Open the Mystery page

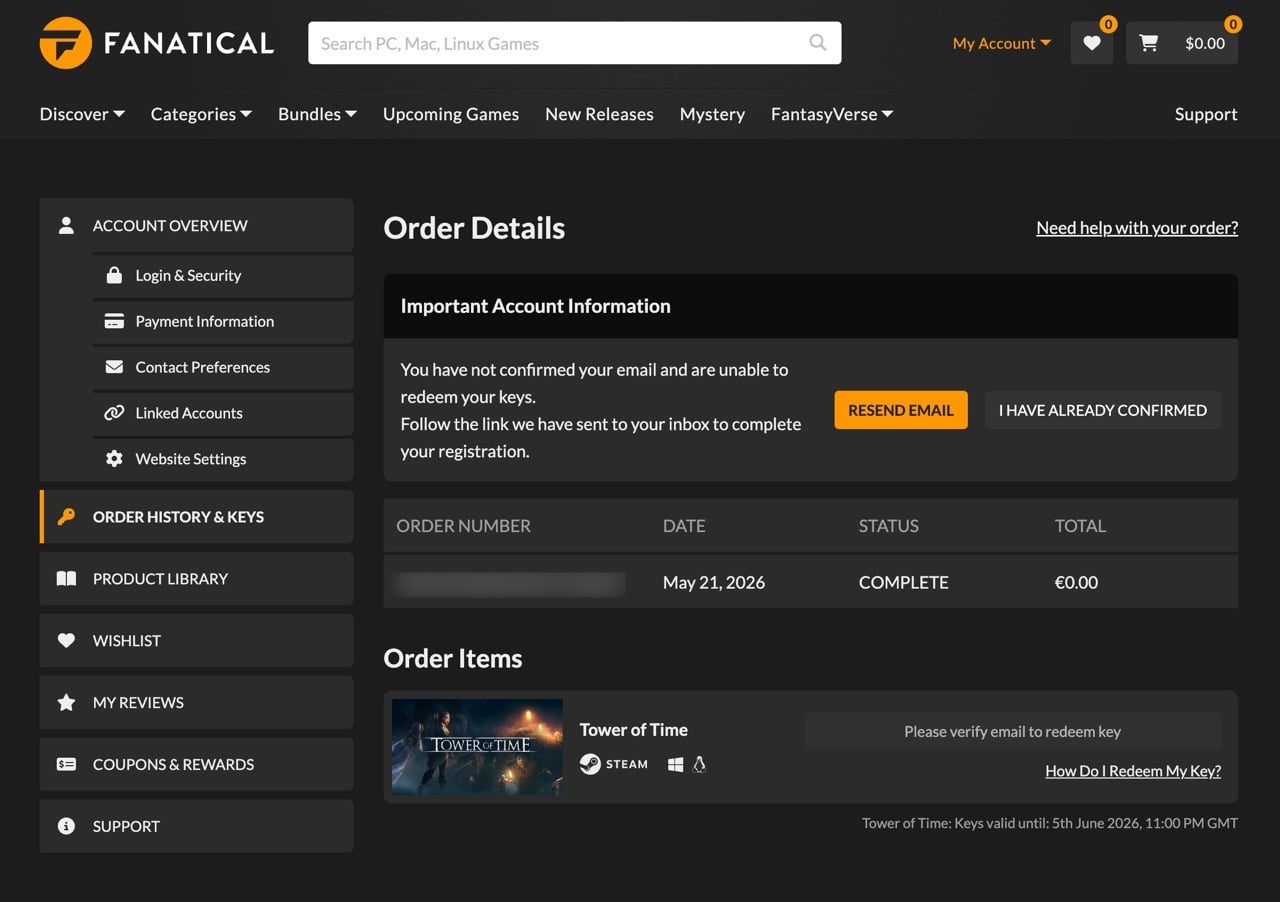pyautogui.click(x=712, y=114)
